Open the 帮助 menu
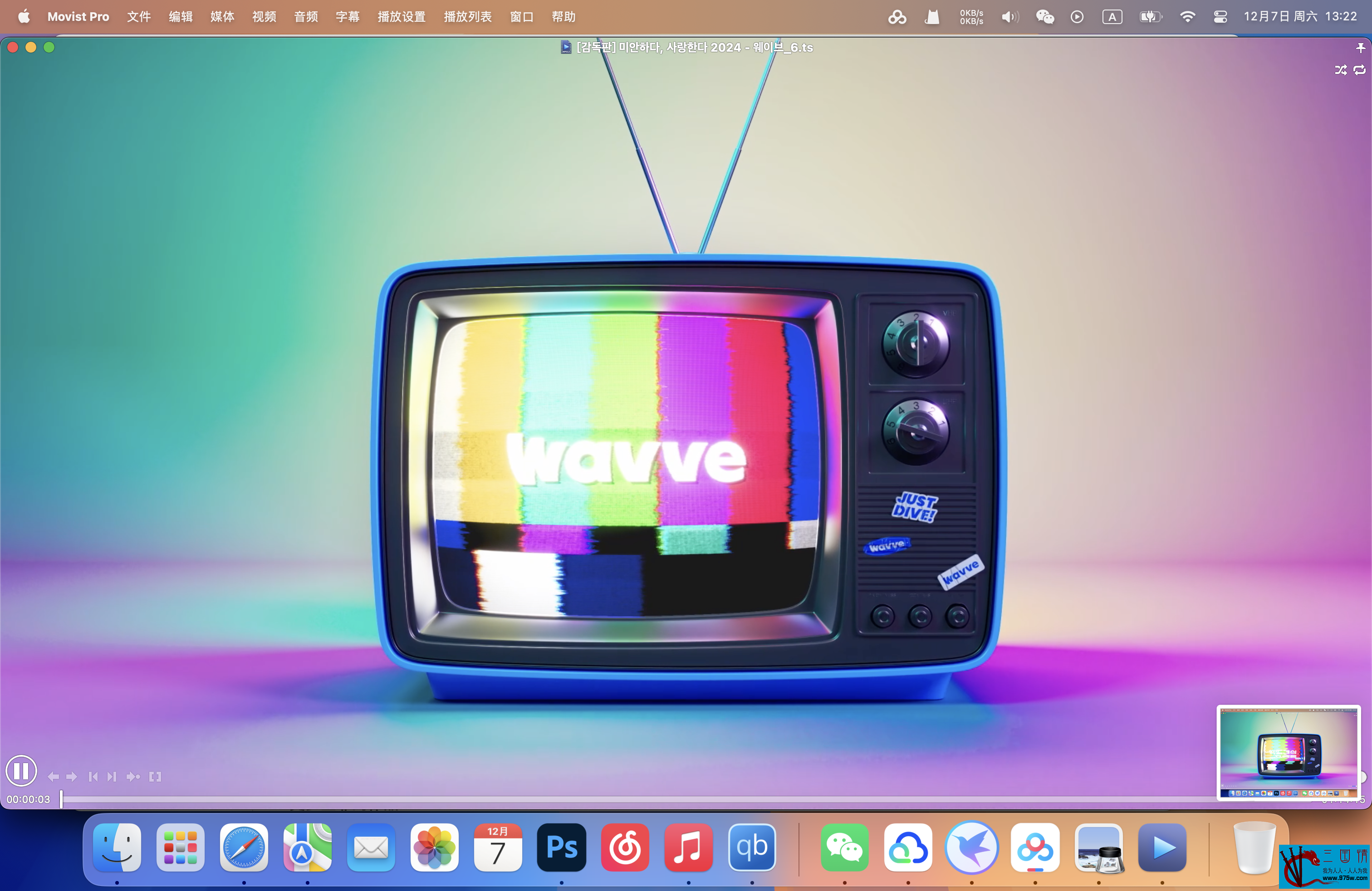 563,17
